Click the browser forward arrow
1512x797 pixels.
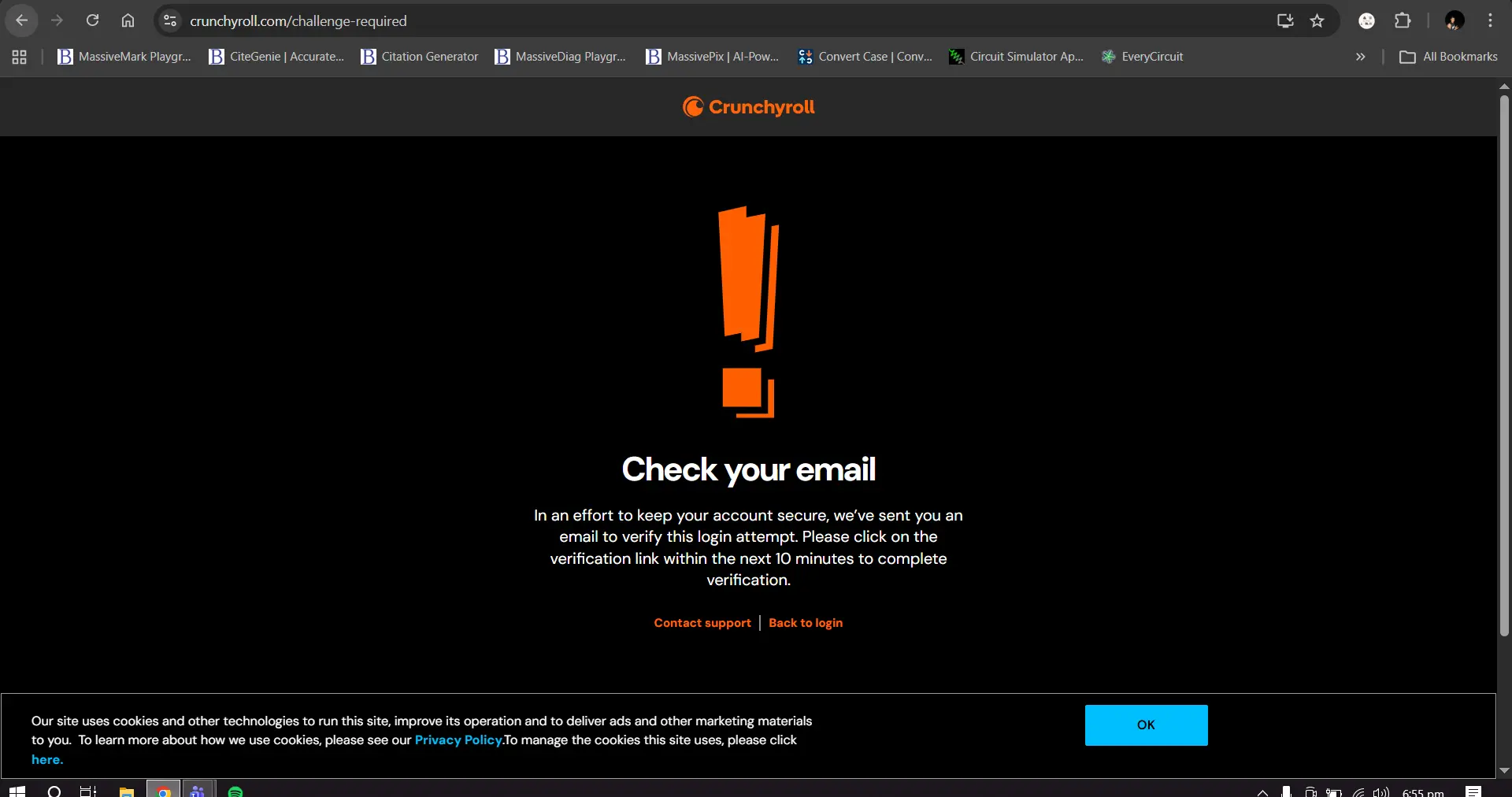[57, 20]
